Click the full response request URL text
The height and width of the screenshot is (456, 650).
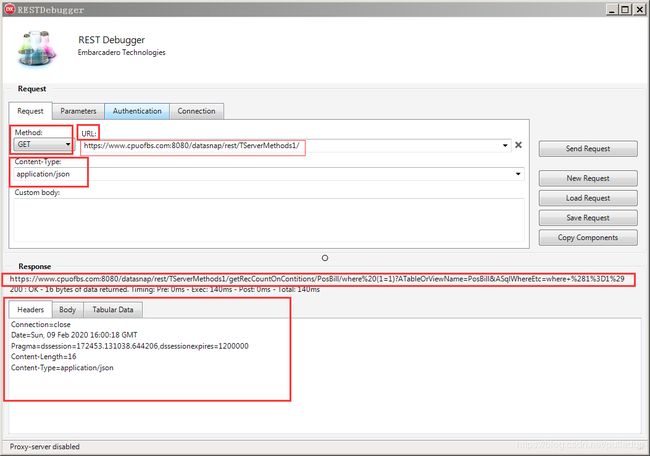point(317,279)
